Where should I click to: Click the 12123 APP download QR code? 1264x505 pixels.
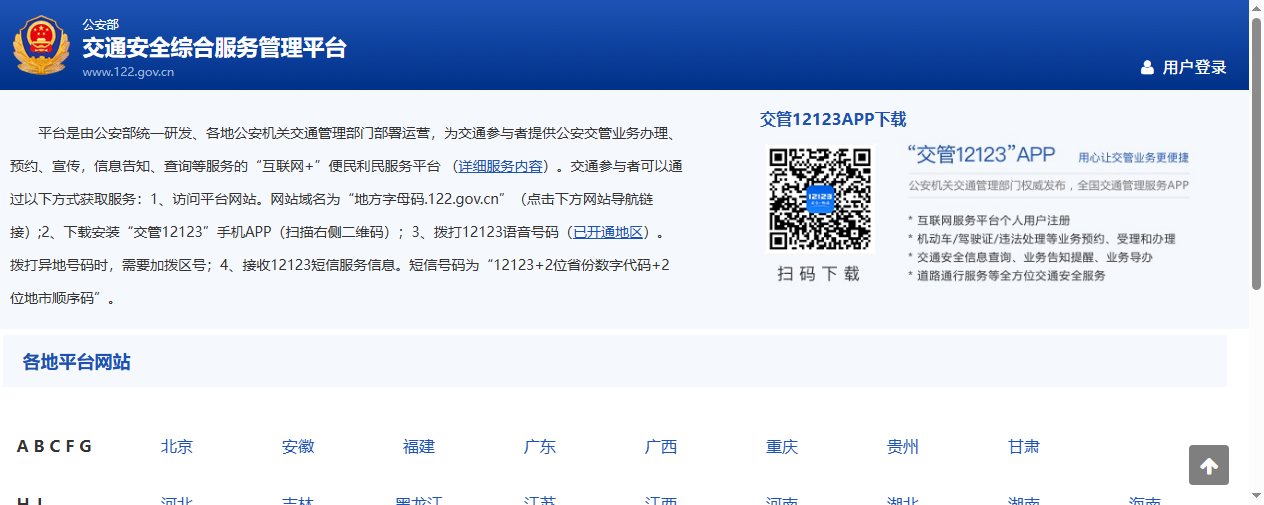tap(819, 199)
